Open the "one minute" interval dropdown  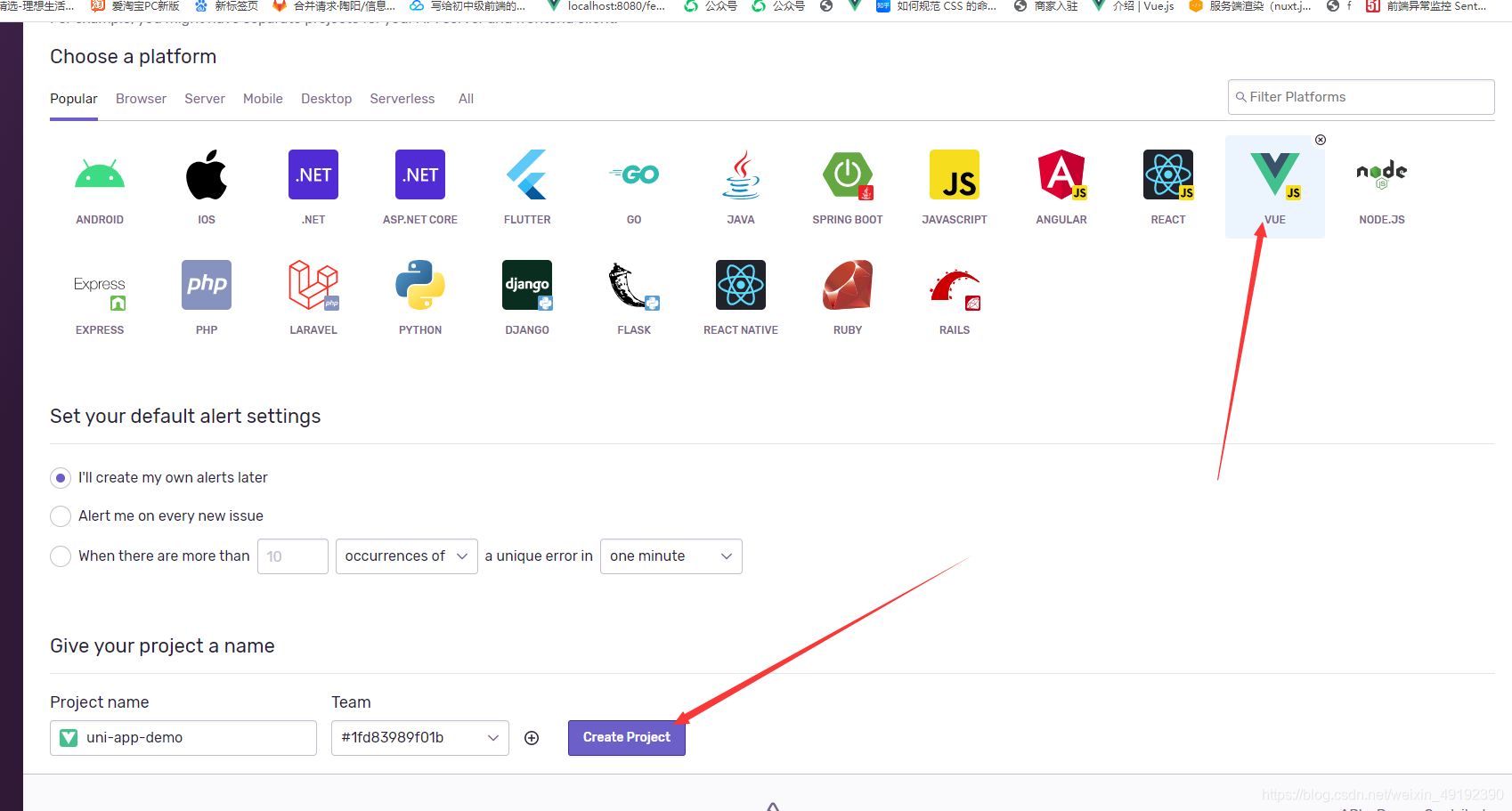tap(671, 556)
